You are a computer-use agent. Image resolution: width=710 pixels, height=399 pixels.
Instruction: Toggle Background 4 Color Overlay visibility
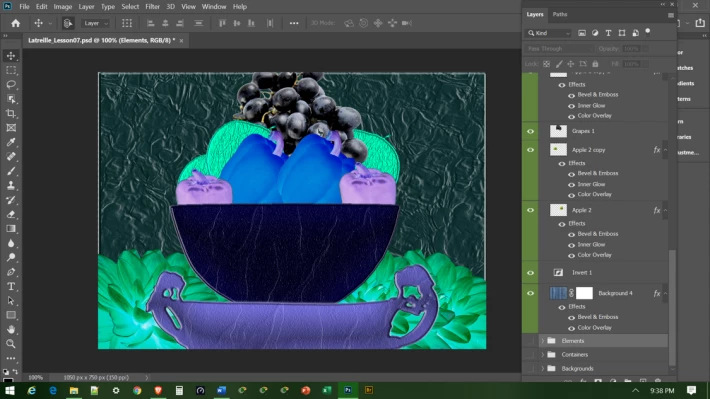(571, 328)
